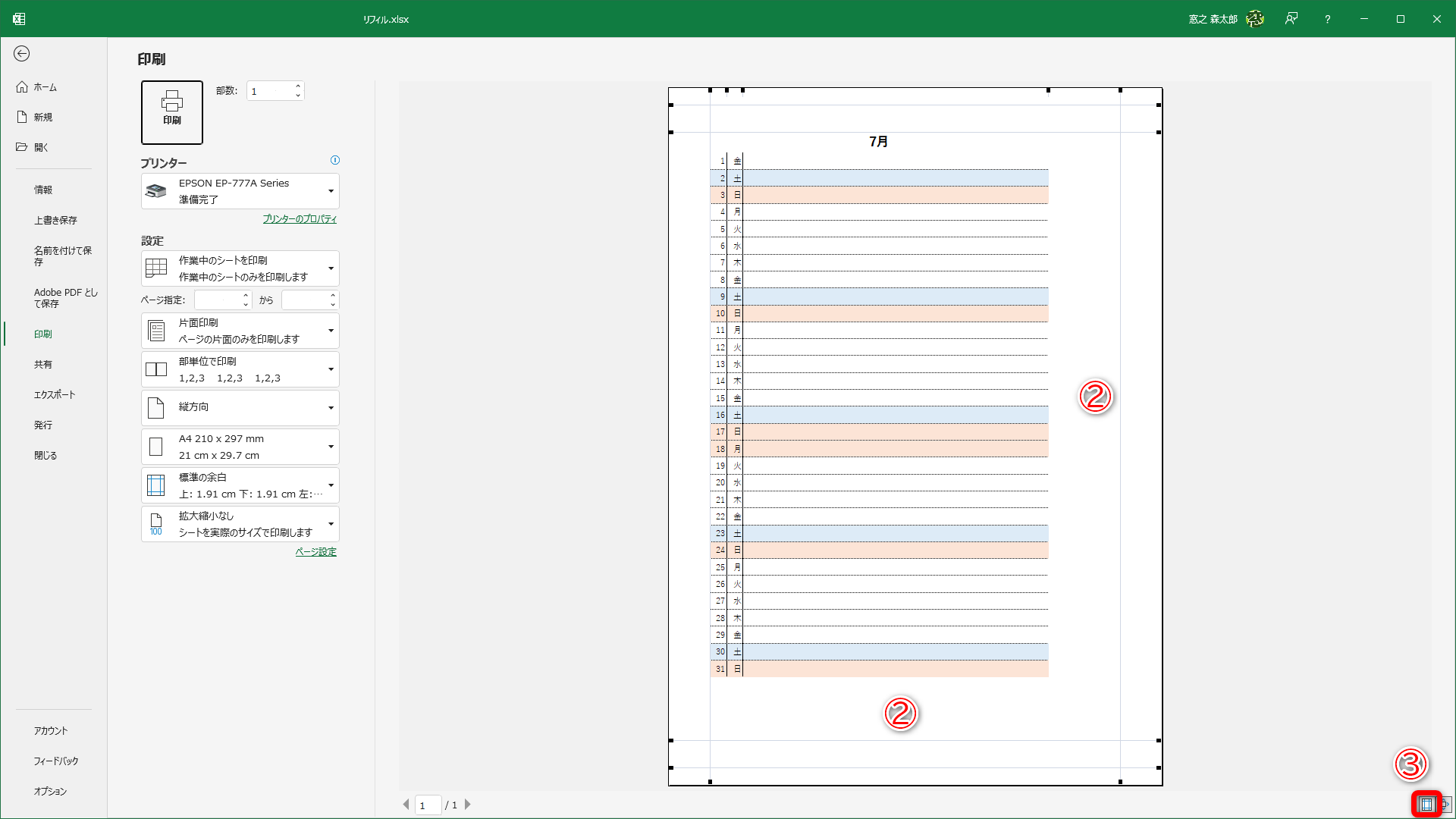Viewport: 1456px width, 819px height.
Task: Expand the 拡大縮小なし scaling dropdown
Action: tap(240, 524)
